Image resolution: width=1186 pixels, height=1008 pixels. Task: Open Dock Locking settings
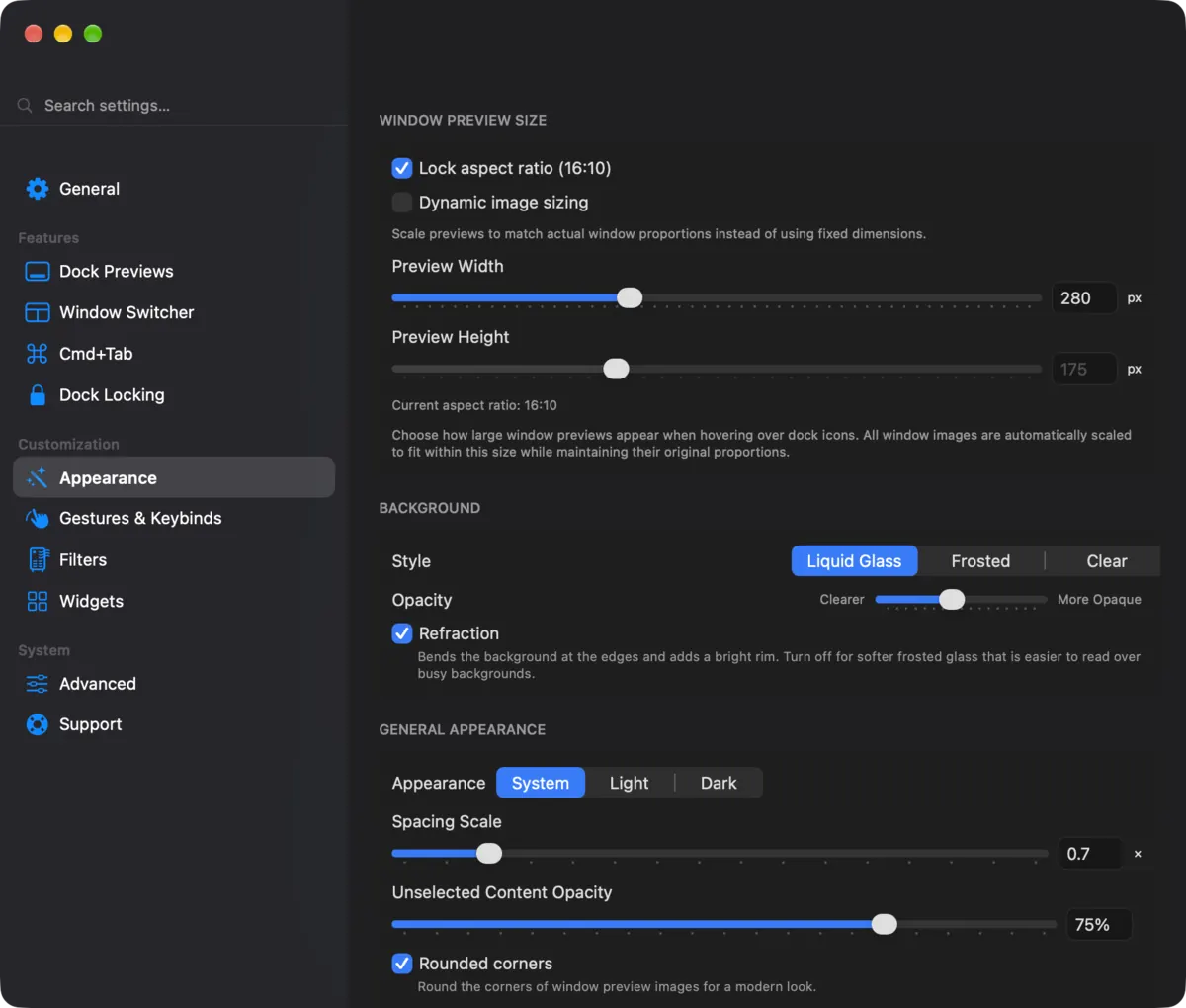[x=174, y=395]
